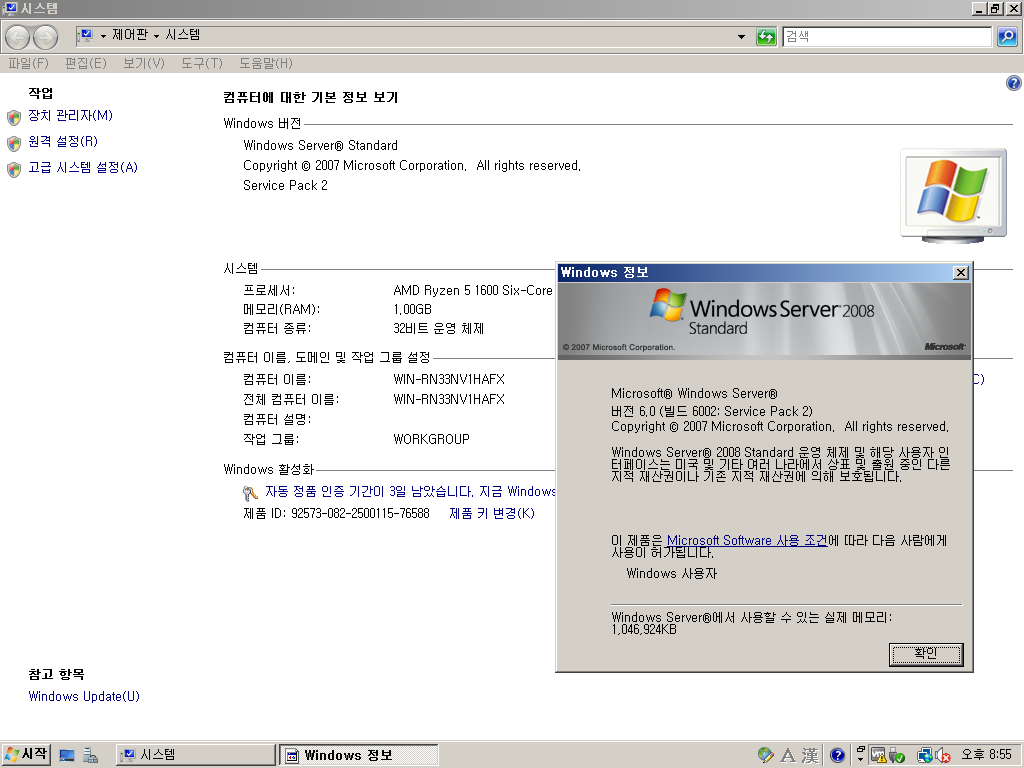The height and width of the screenshot is (768, 1024).
Task: Switch to 시스템 taskbar button
Action: 196,755
